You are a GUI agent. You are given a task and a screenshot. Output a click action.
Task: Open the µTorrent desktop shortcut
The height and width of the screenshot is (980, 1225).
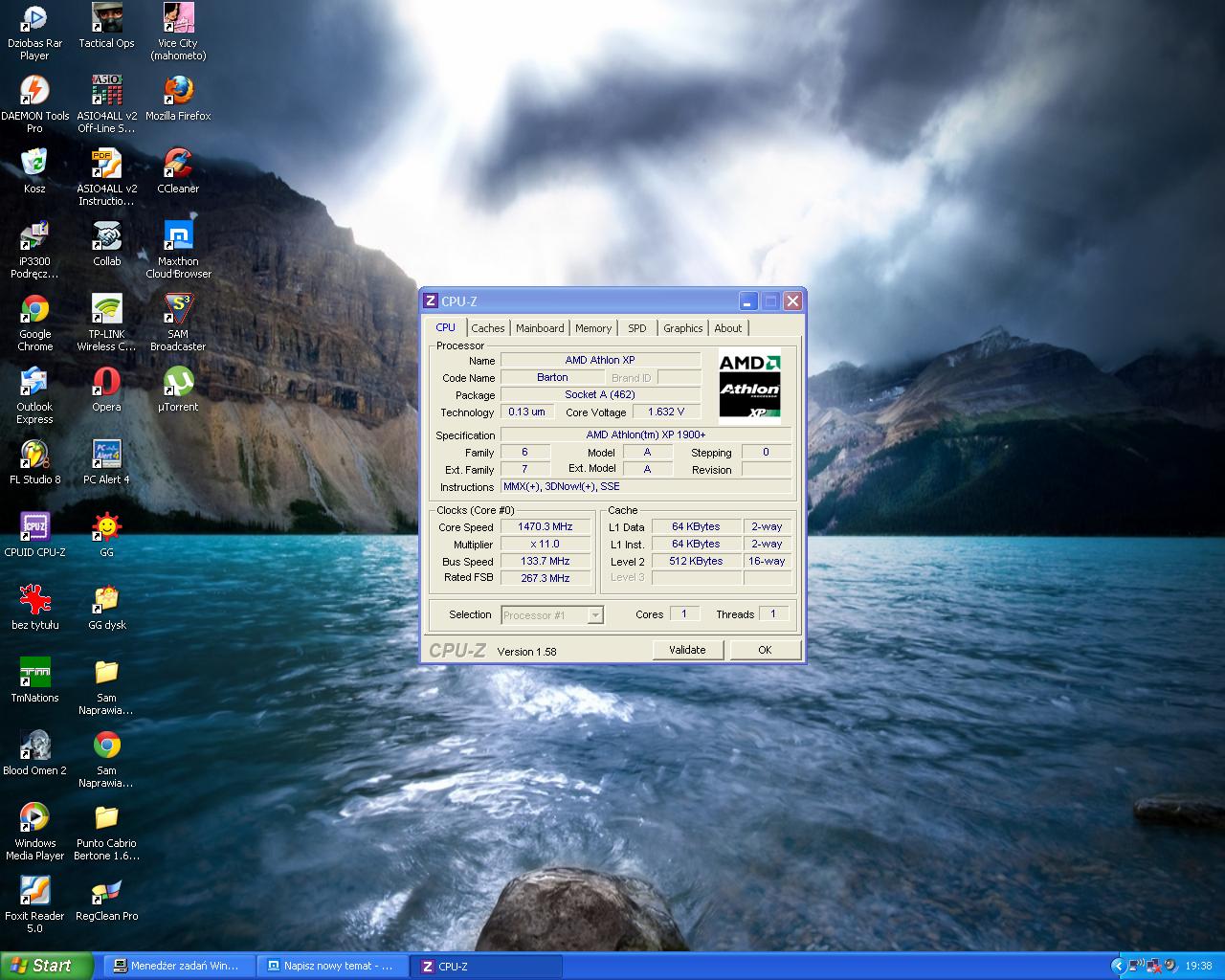[x=178, y=383]
